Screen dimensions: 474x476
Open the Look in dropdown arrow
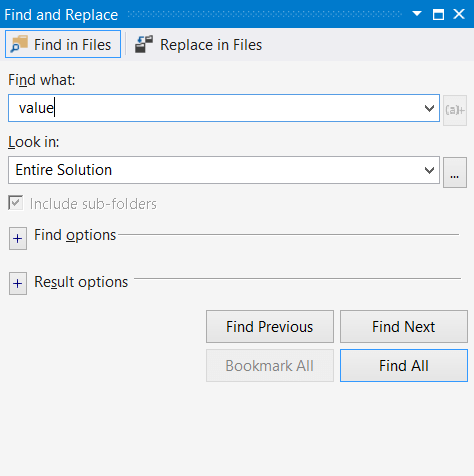[x=429, y=170]
